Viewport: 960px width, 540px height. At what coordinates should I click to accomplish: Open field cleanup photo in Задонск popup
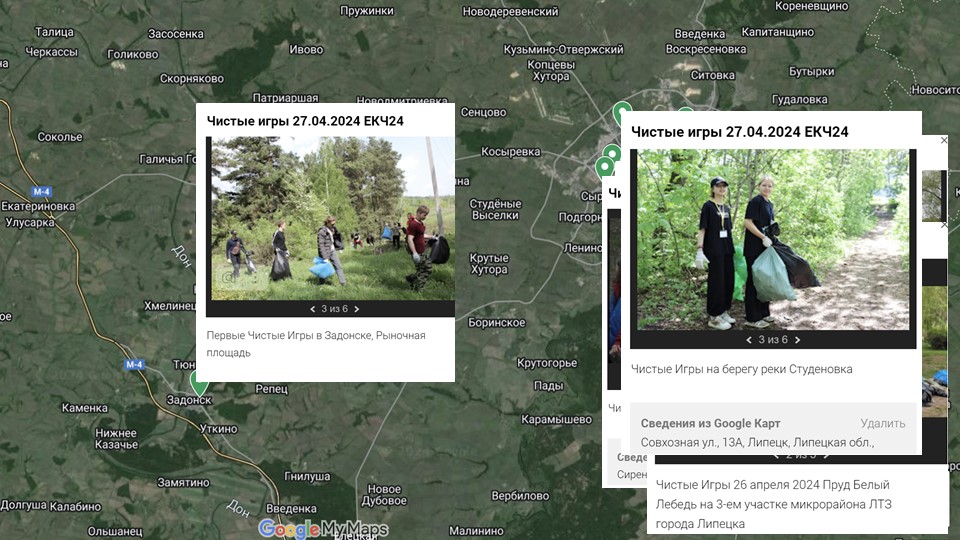(332, 219)
